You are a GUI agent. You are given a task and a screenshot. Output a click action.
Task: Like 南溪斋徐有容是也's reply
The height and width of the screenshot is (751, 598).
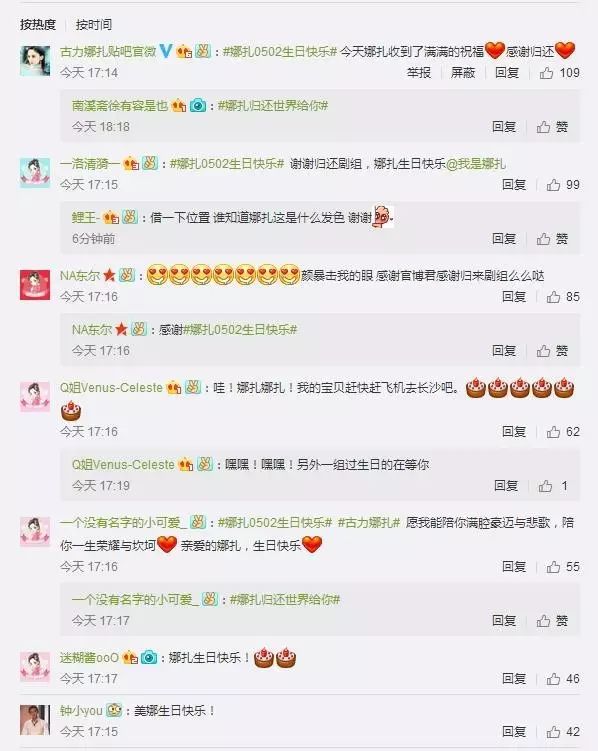(552, 127)
